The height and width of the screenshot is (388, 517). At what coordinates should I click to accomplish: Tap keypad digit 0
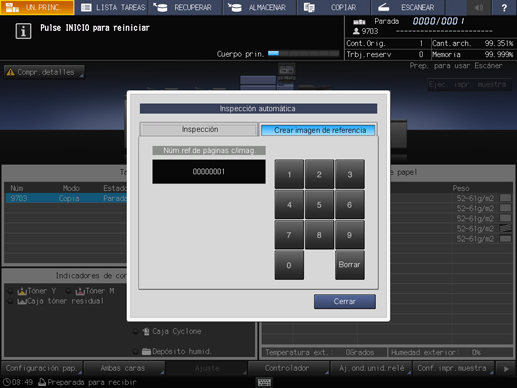pyautogui.click(x=289, y=265)
